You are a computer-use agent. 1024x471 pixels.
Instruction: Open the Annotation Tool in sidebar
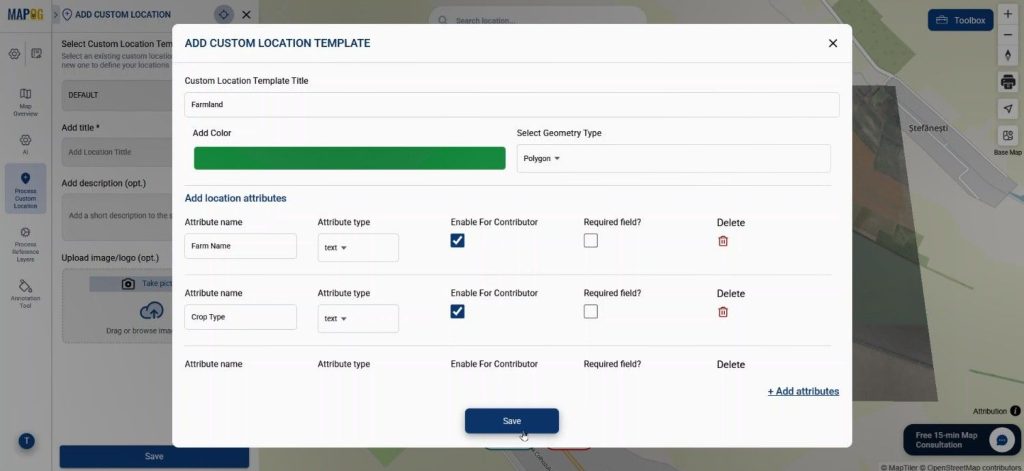[x=25, y=294]
